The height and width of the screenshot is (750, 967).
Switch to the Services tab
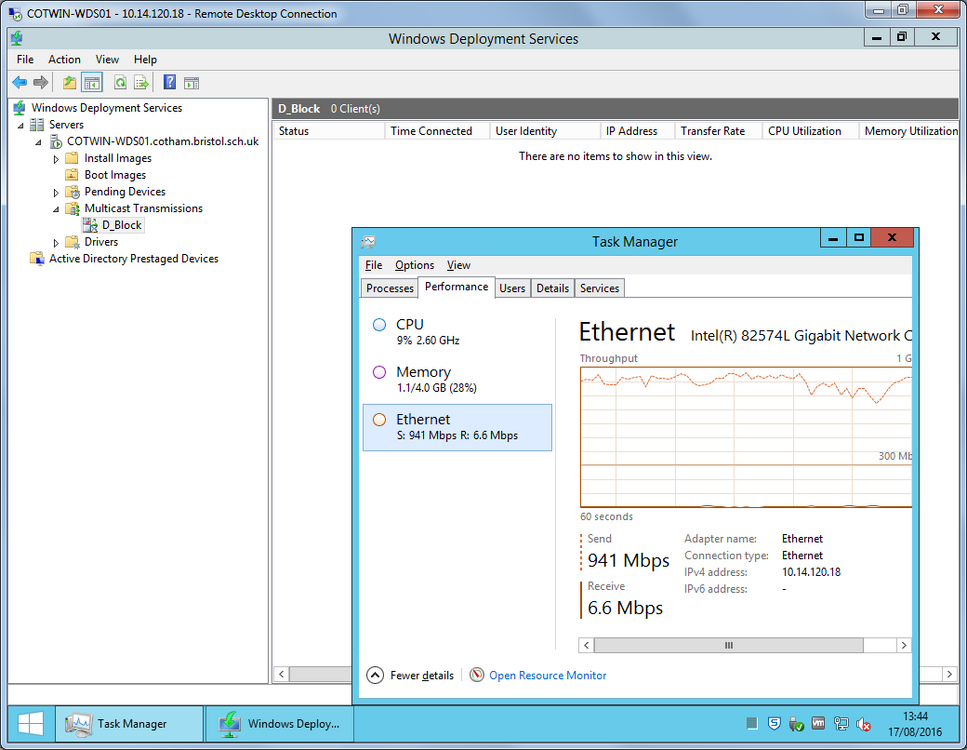[599, 288]
